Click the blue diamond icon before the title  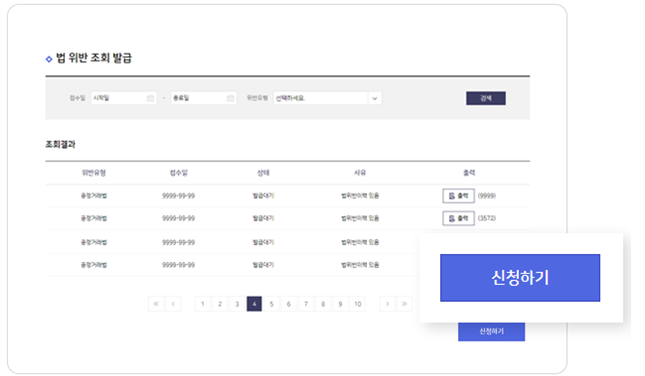49,59
